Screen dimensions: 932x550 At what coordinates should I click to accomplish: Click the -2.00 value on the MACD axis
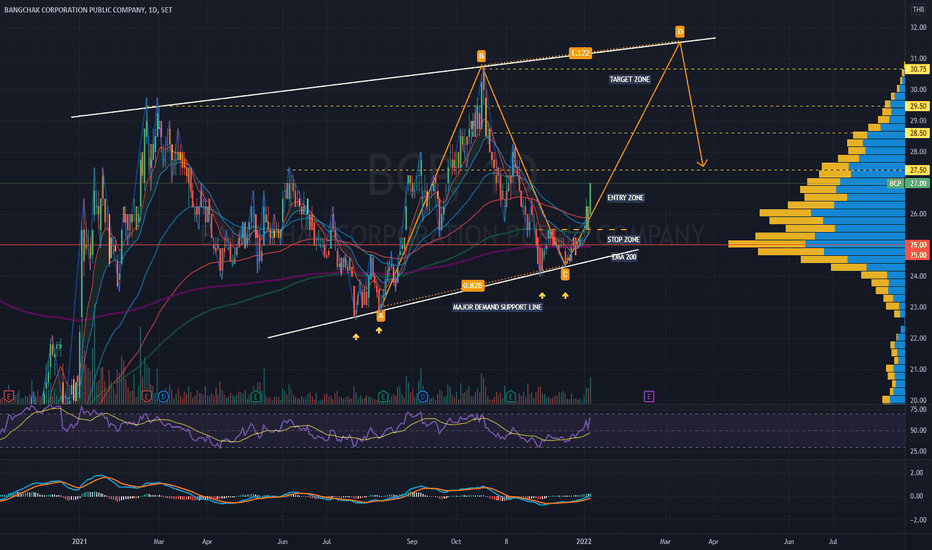916,520
